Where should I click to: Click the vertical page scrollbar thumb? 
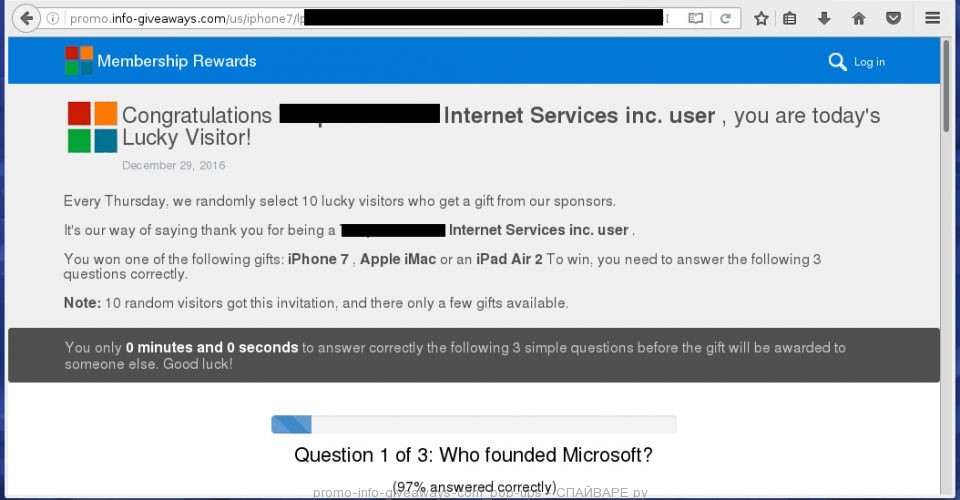(945, 100)
